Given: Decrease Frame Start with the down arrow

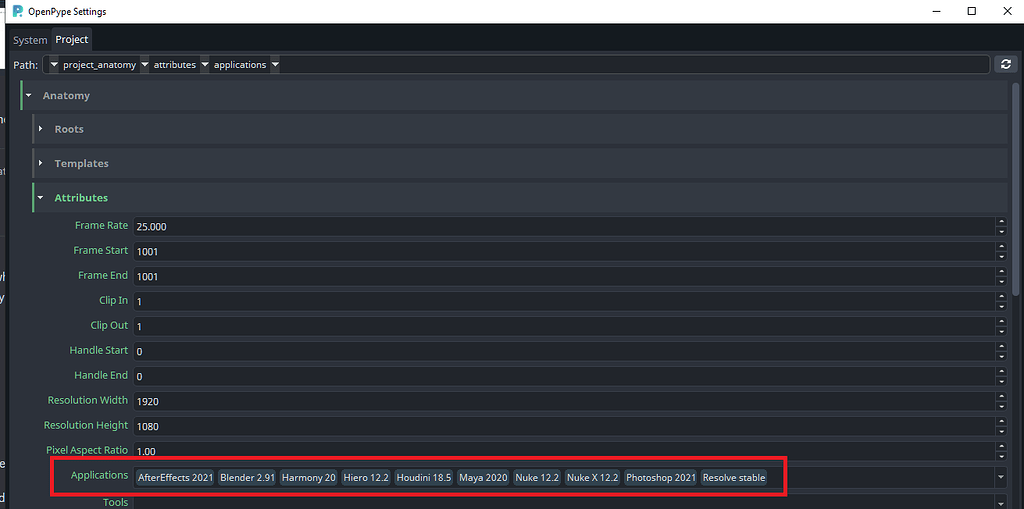Looking at the screenshot, I should (x=1001, y=256).
